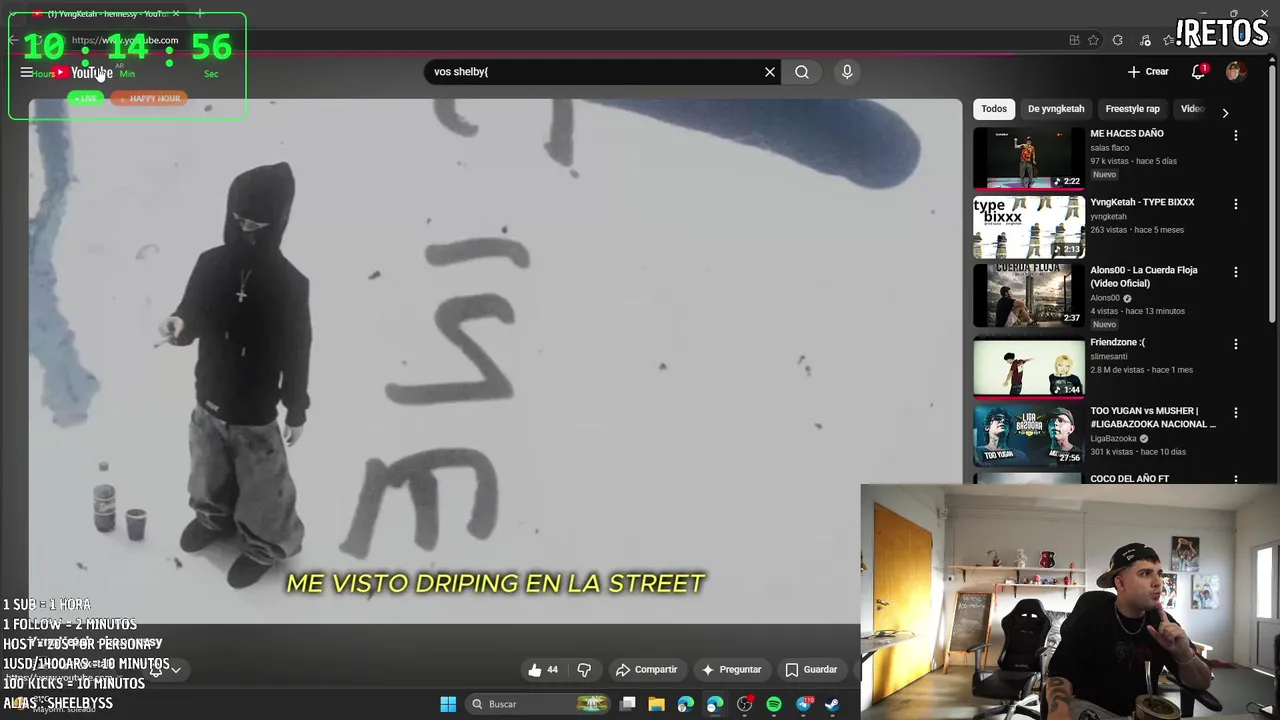Click the Crear button

[1148, 72]
